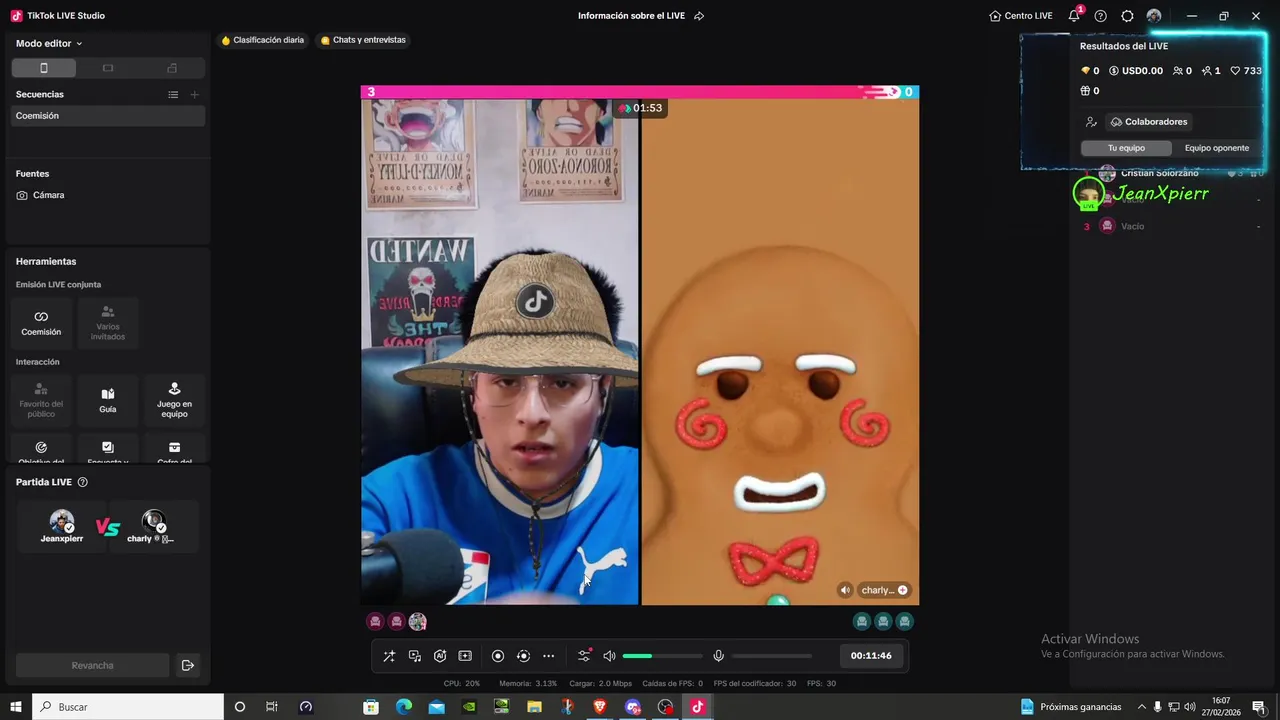Open the audio mixer settings icon
1280x720 pixels.
(x=584, y=656)
